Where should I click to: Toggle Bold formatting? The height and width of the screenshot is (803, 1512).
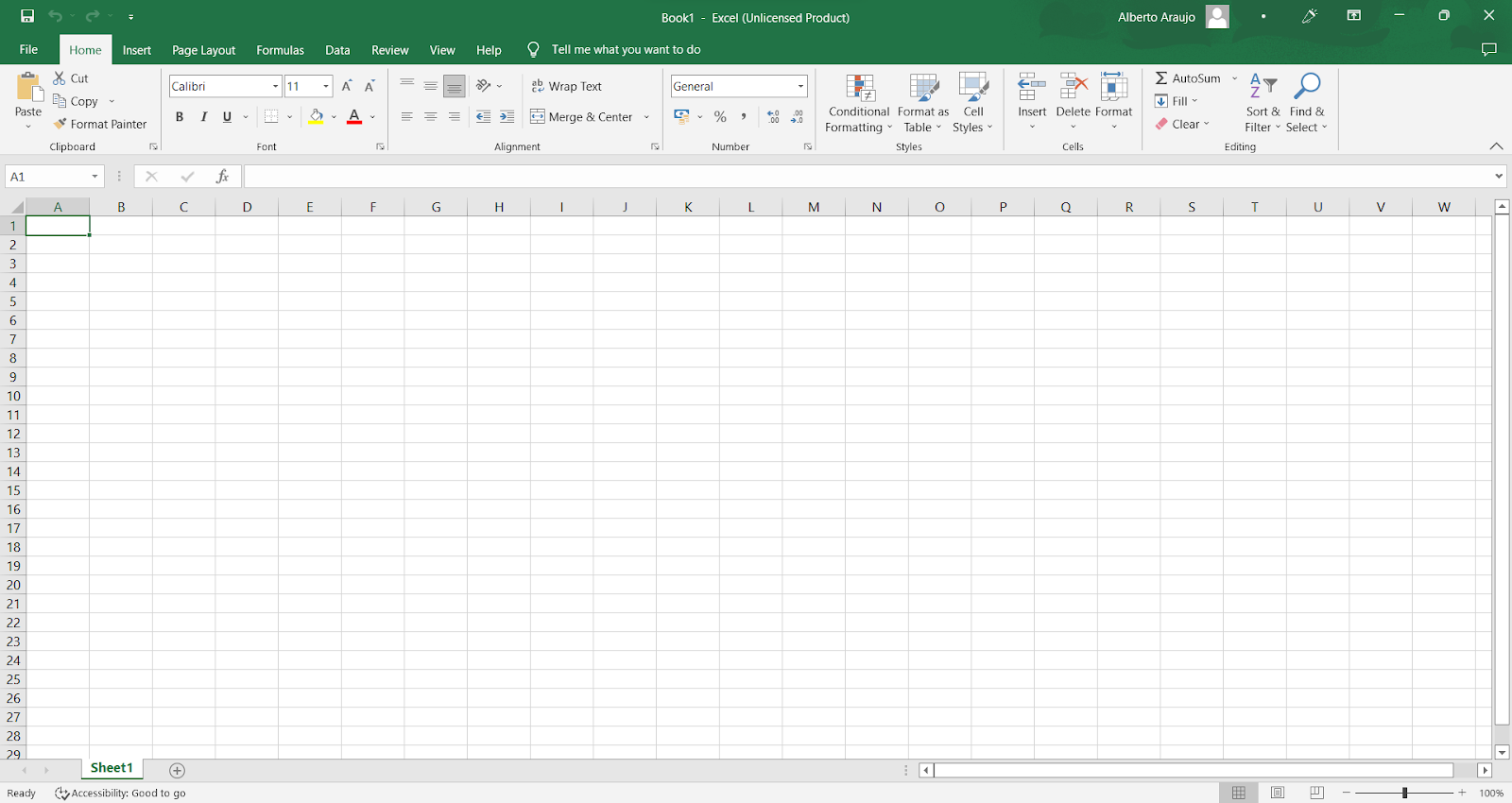pyautogui.click(x=180, y=117)
